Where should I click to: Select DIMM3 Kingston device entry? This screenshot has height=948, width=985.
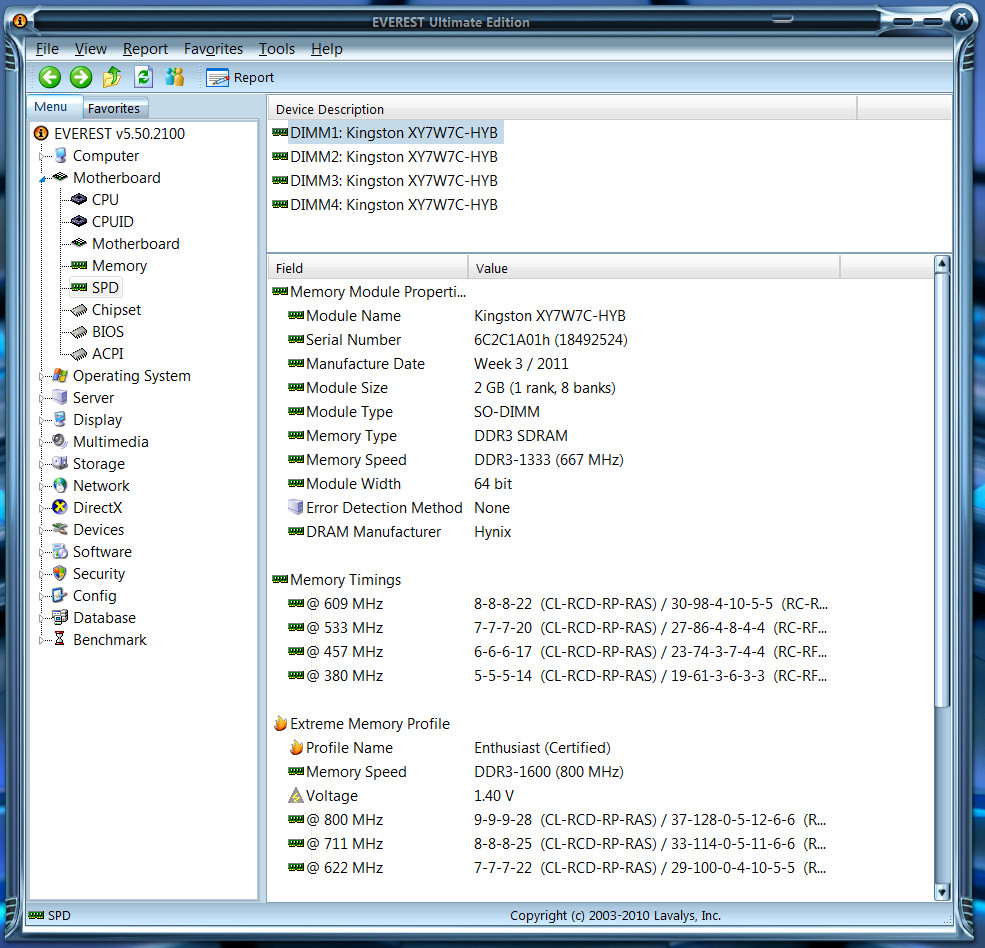(393, 181)
